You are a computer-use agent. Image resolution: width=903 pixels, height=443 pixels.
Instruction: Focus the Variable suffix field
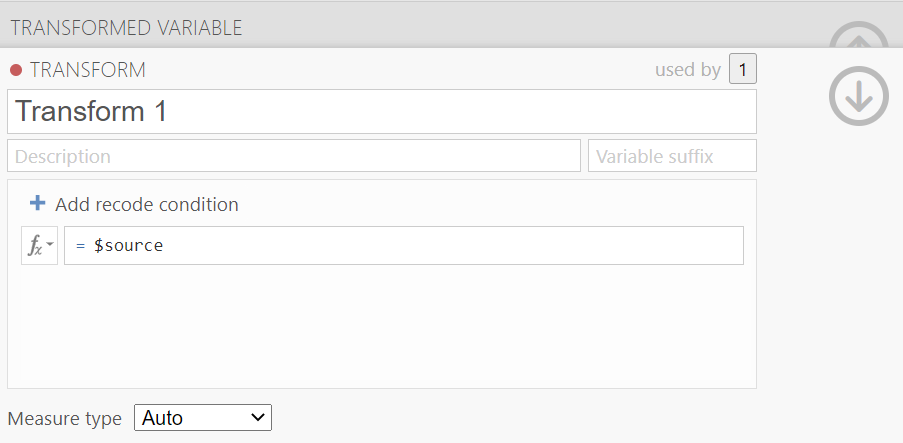(672, 156)
